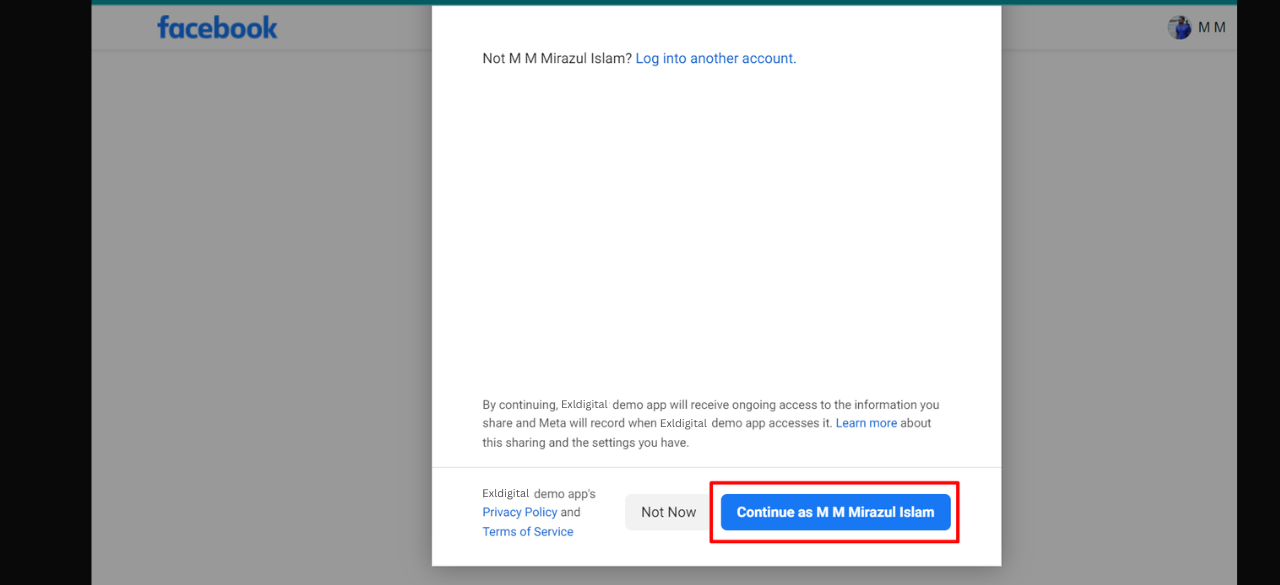1280x585 pixels.
Task: Open the profile avatar in the header
Action: pos(1180,27)
